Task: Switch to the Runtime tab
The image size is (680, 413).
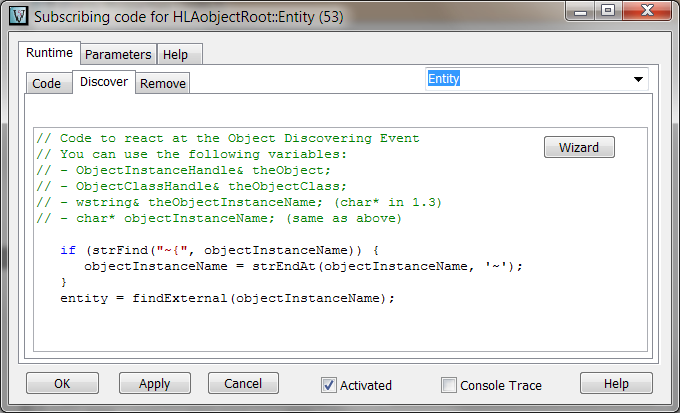Action: (49, 53)
